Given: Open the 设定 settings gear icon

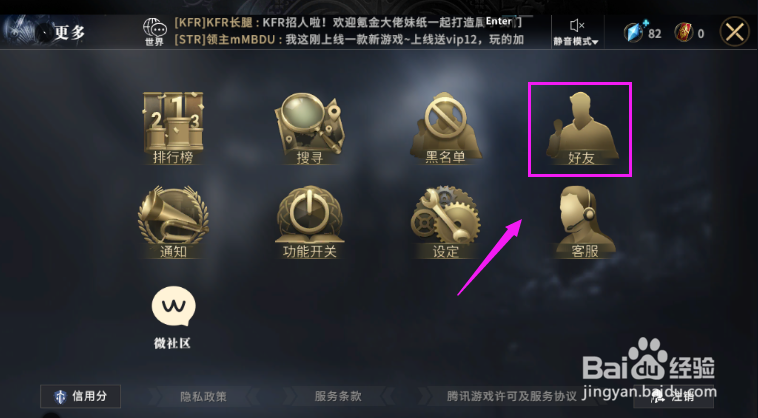Looking at the screenshot, I should click(x=445, y=222).
